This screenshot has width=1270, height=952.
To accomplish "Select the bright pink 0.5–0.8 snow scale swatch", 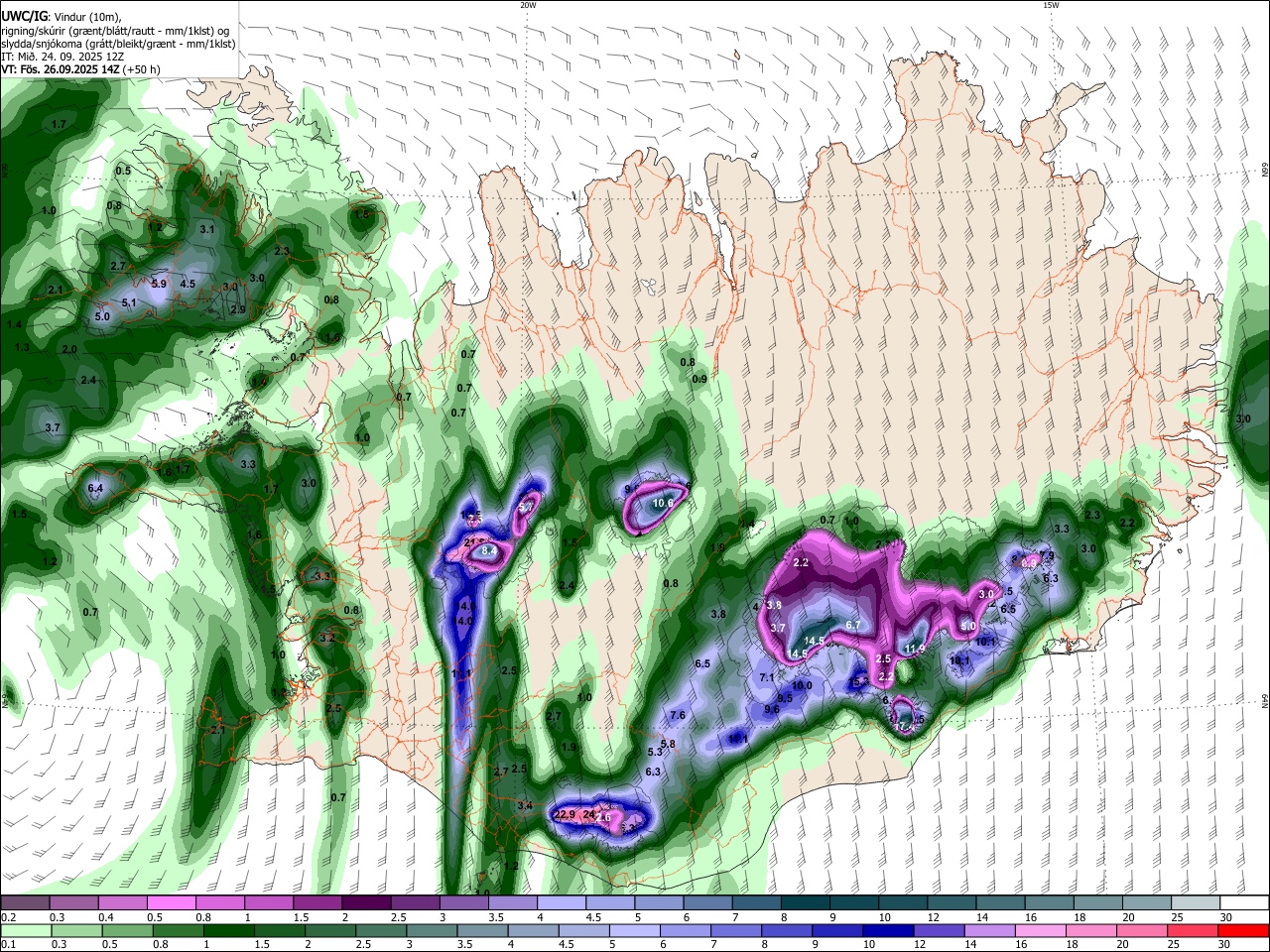I will 172,903.
